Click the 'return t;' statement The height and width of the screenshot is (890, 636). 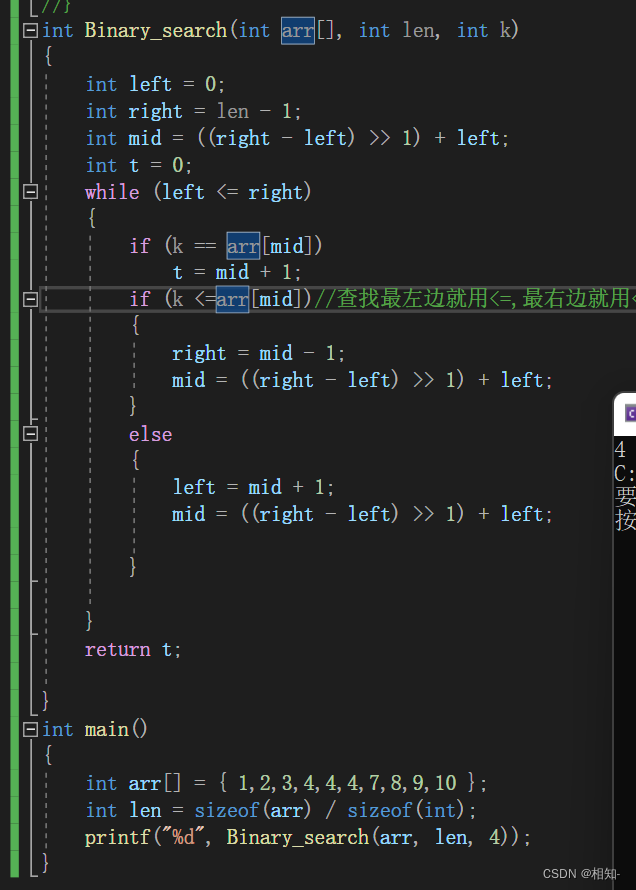point(133,649)
